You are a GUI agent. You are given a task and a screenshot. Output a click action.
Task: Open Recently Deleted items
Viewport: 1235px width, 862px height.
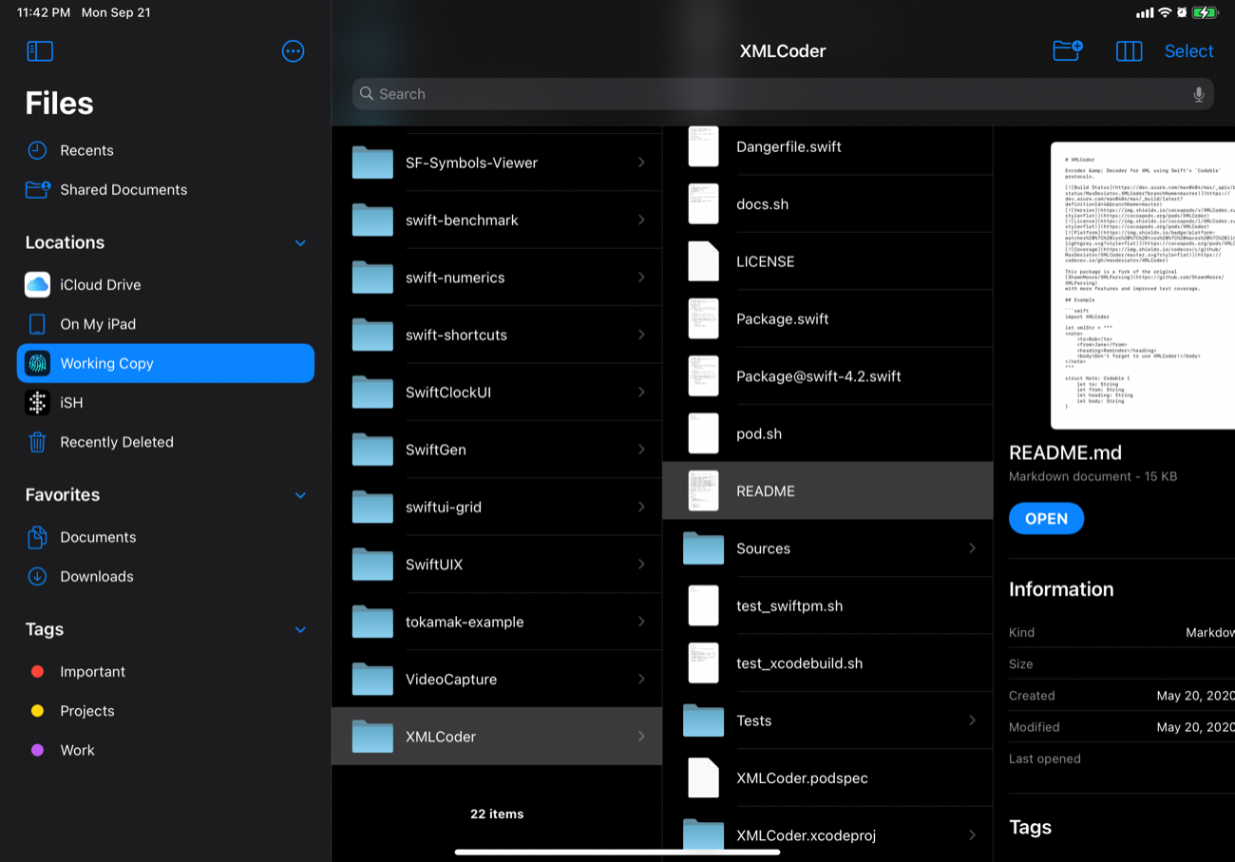click(x=166, y=442)
